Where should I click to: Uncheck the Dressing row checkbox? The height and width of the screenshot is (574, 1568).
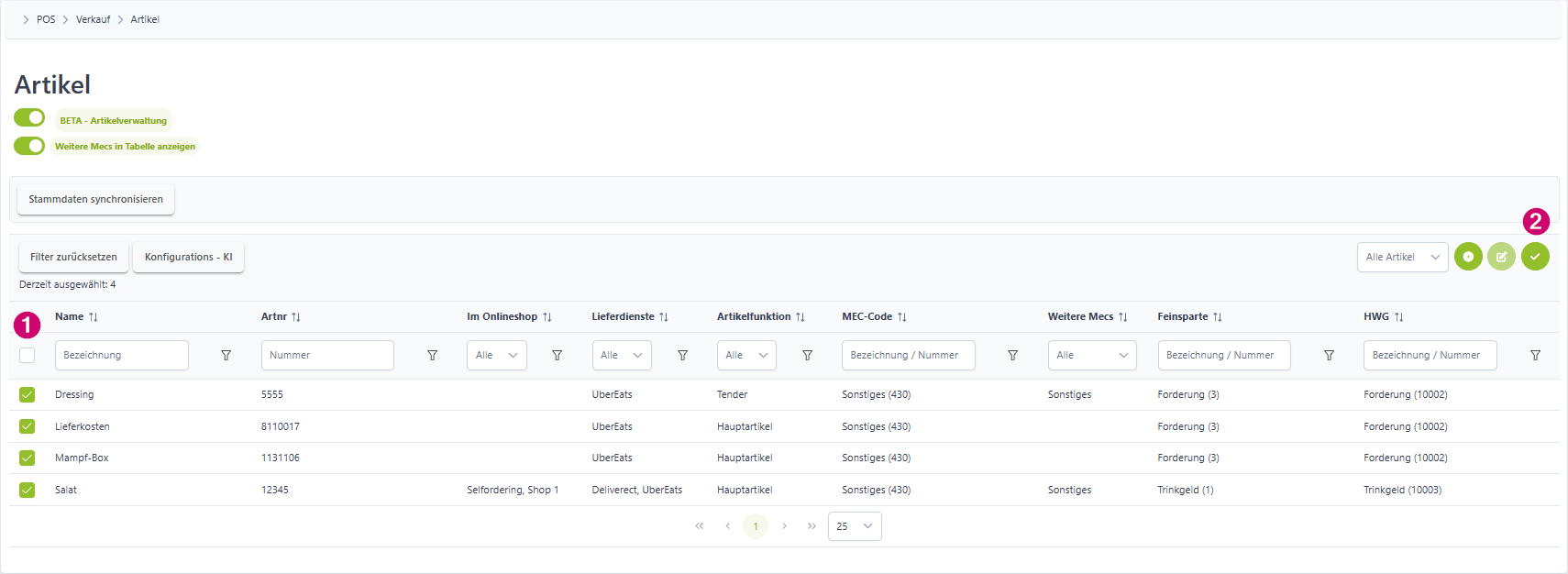28,395
